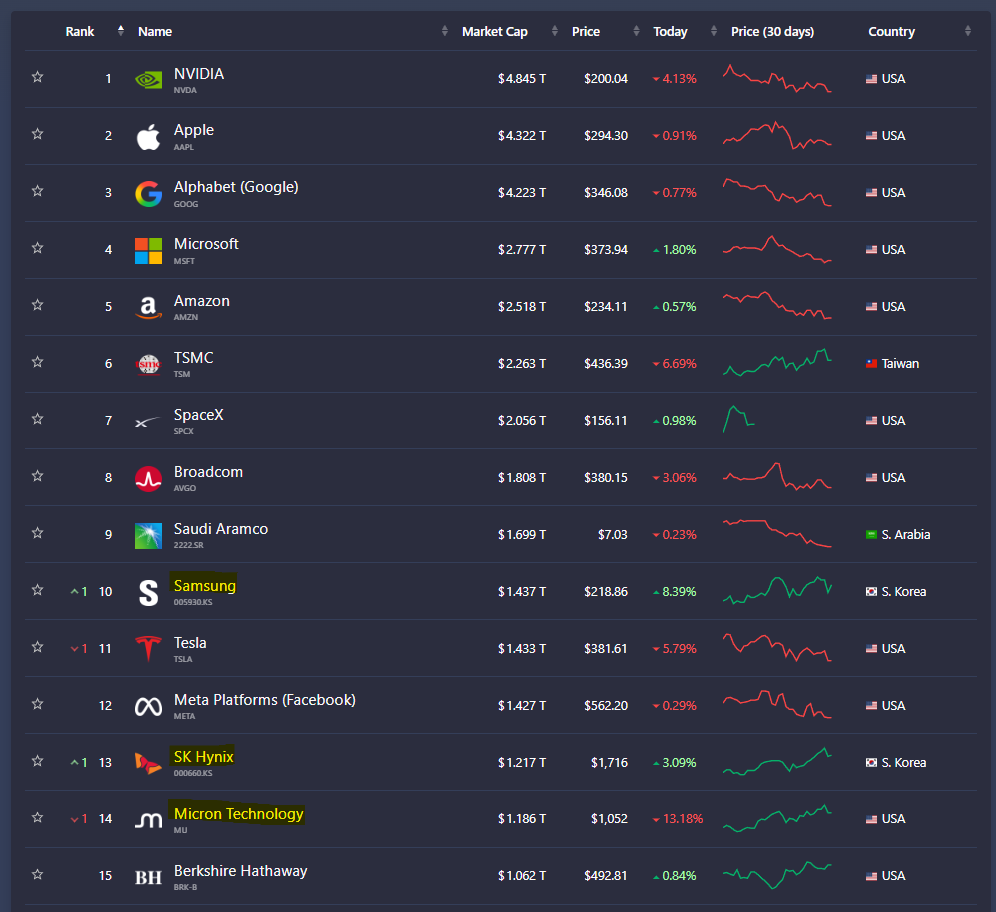
Task: Click TSMC's 30-day price sparkline chart
Action: coord(777,363)
